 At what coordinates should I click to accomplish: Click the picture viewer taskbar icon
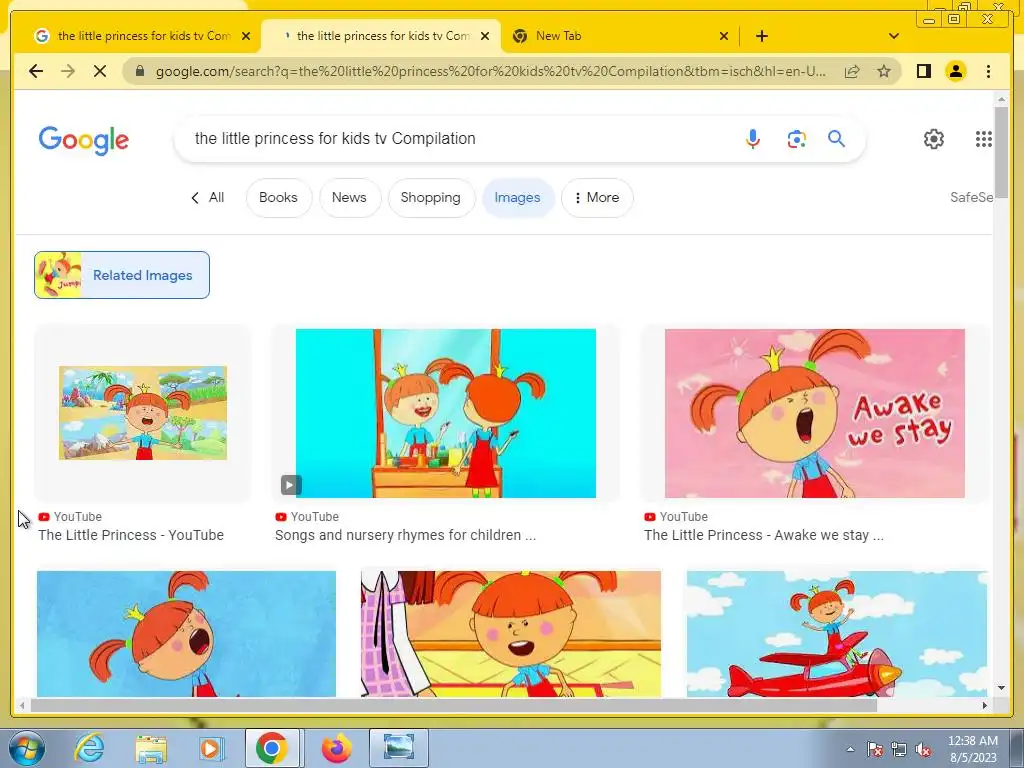pyautogui.click(x=399, y=748)
